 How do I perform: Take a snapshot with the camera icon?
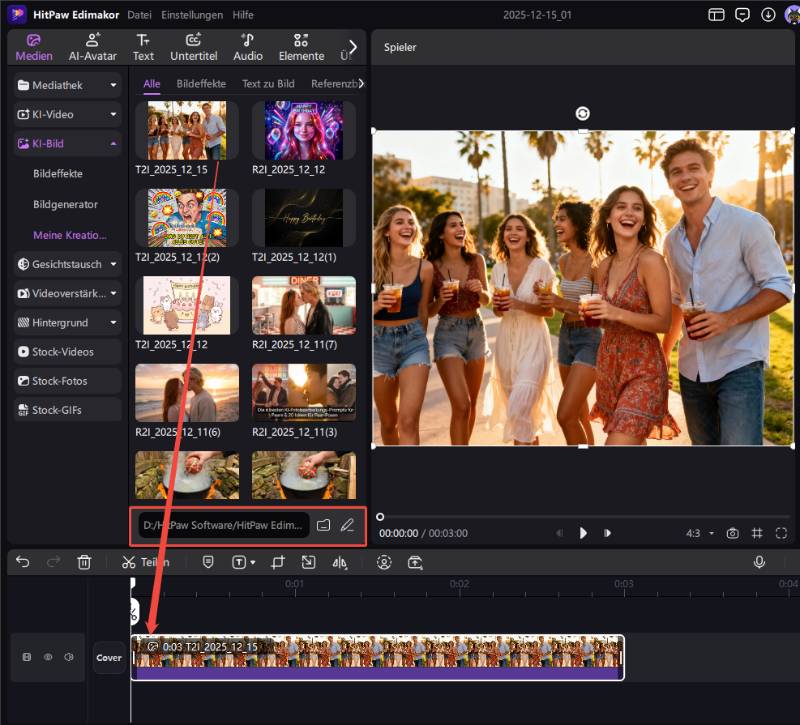click(x=733, y=533)
